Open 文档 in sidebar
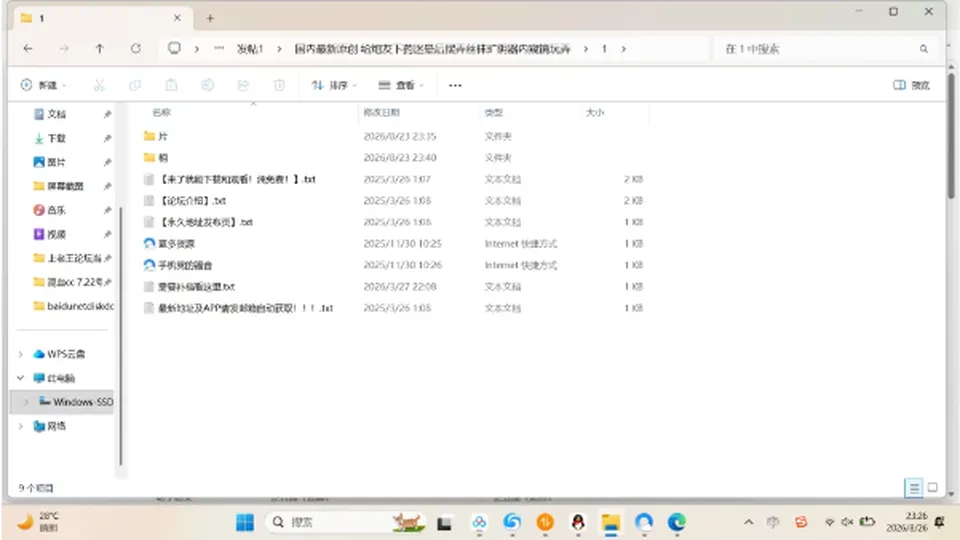 point(56,114)
